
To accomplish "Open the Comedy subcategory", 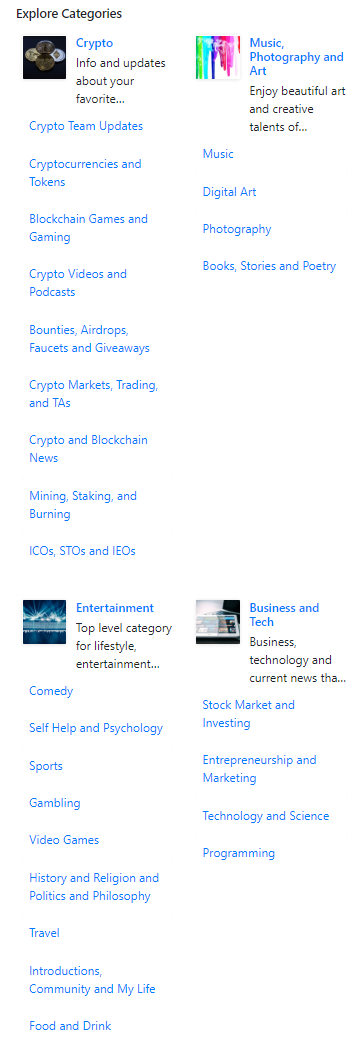I will (51, 691).
